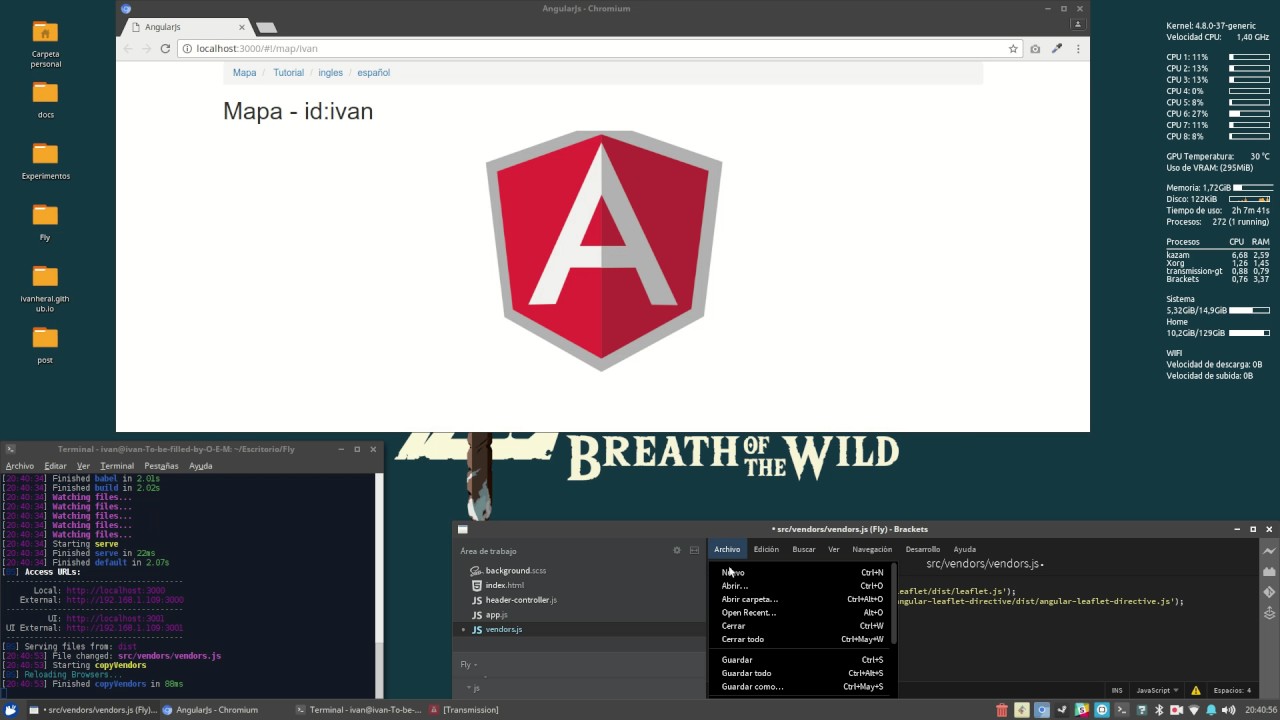This screenshot has height=720, width=1280.
Task: Collapse the js folder in the project tree
Action: click(x=474, y=688)
